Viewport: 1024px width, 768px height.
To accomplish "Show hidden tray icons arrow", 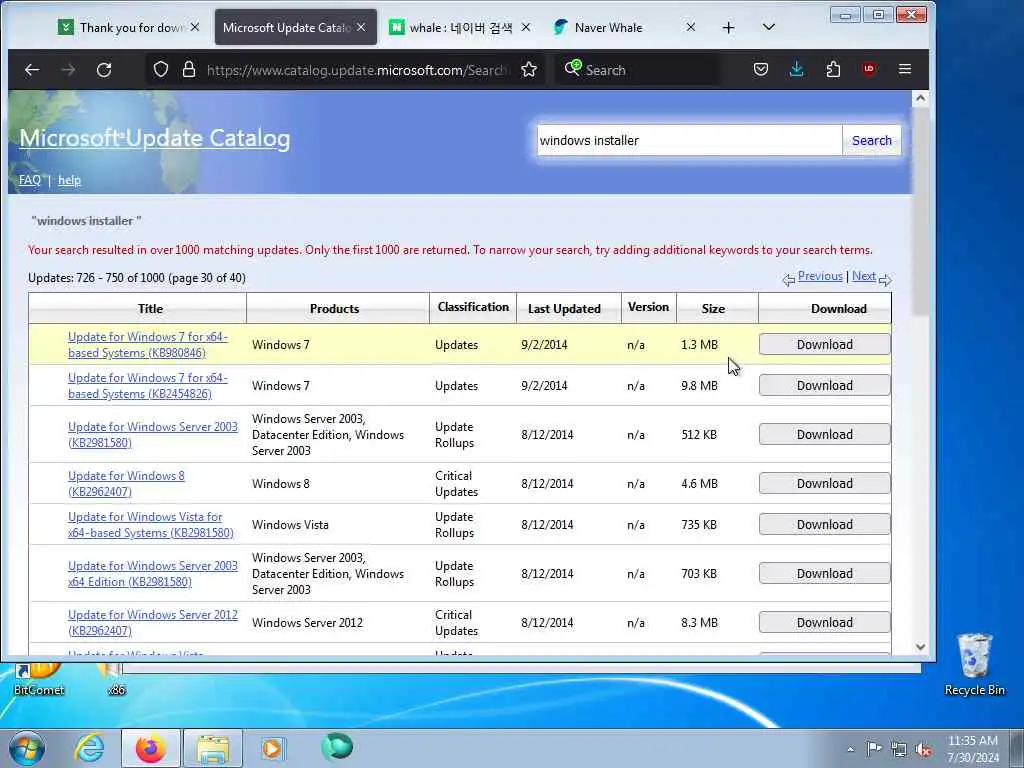I will (x=850, y=750).
